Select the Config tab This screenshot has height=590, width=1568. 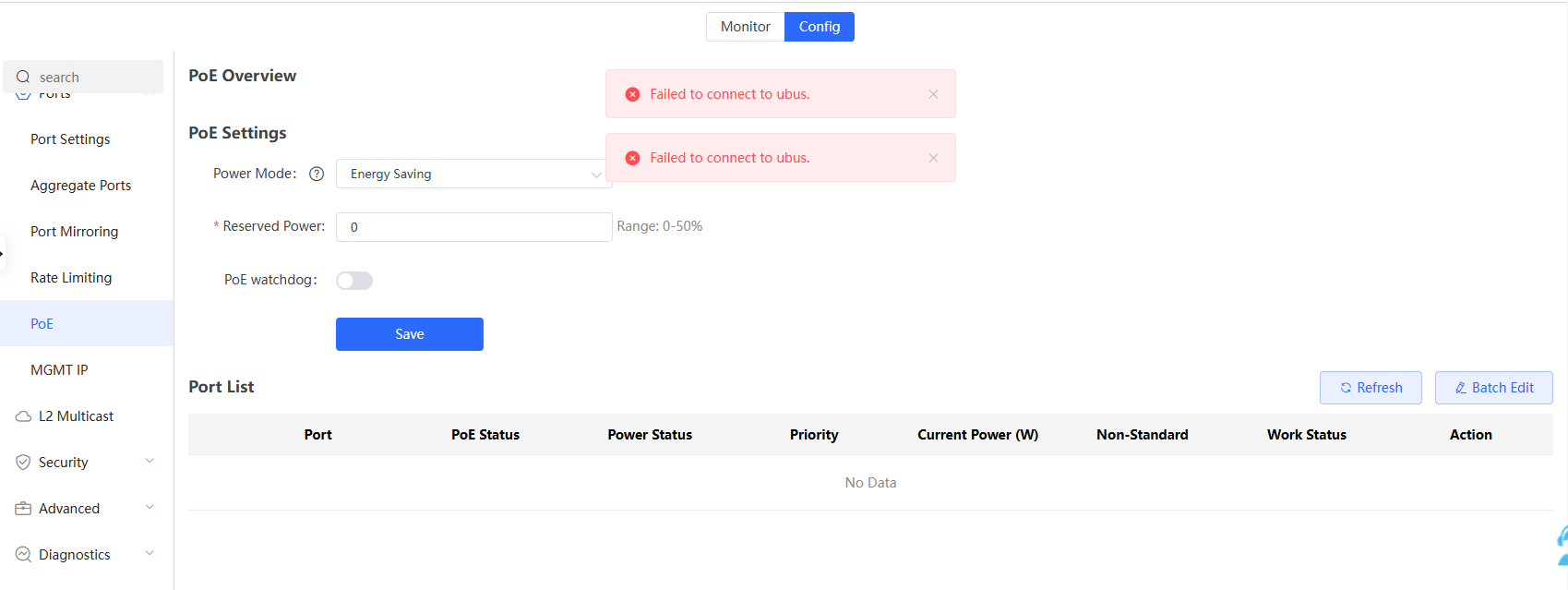click(x=819, y=27)
